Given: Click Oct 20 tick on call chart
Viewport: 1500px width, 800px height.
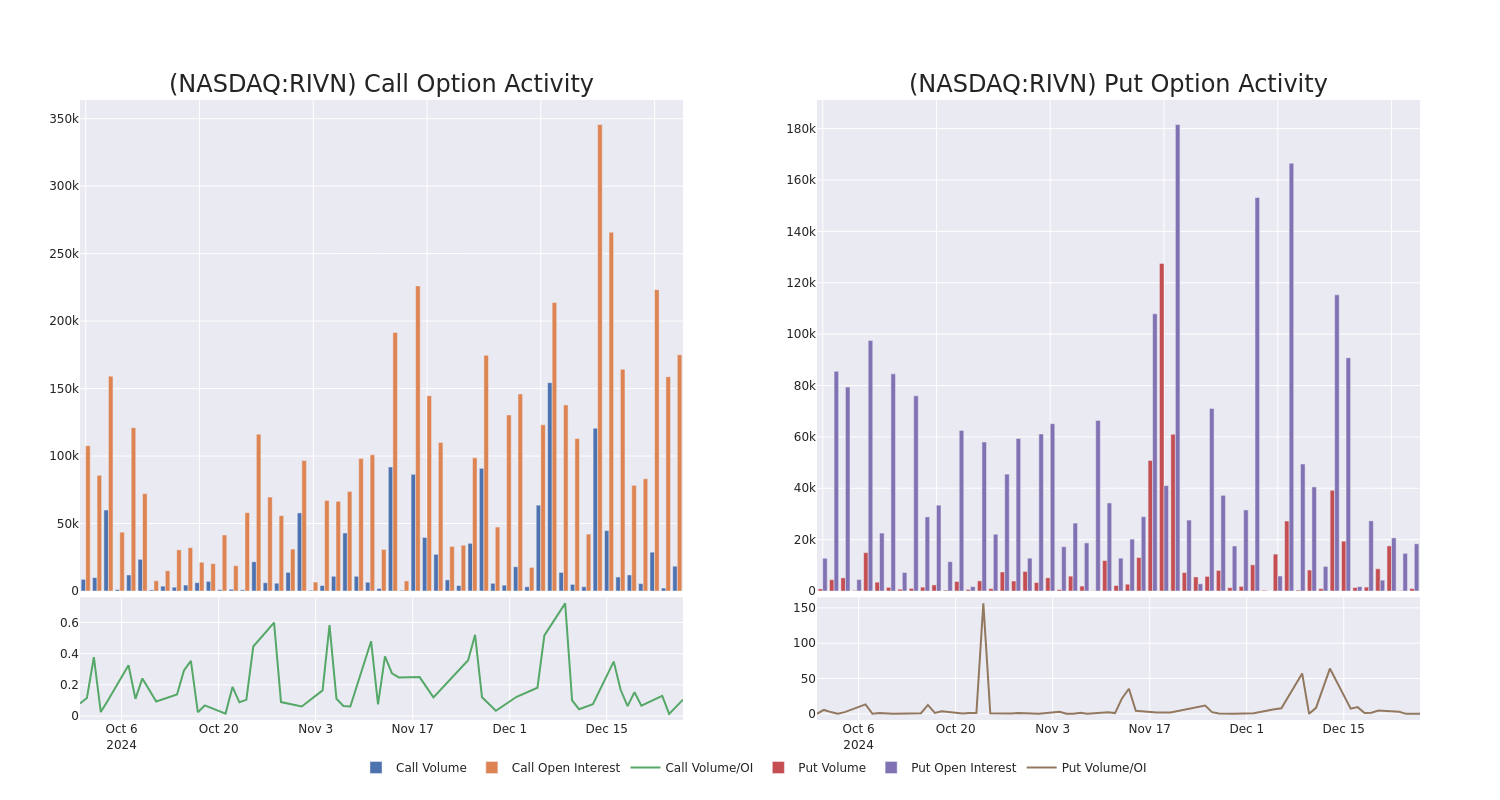Looking at the screenshot, I should pos(219,729).
